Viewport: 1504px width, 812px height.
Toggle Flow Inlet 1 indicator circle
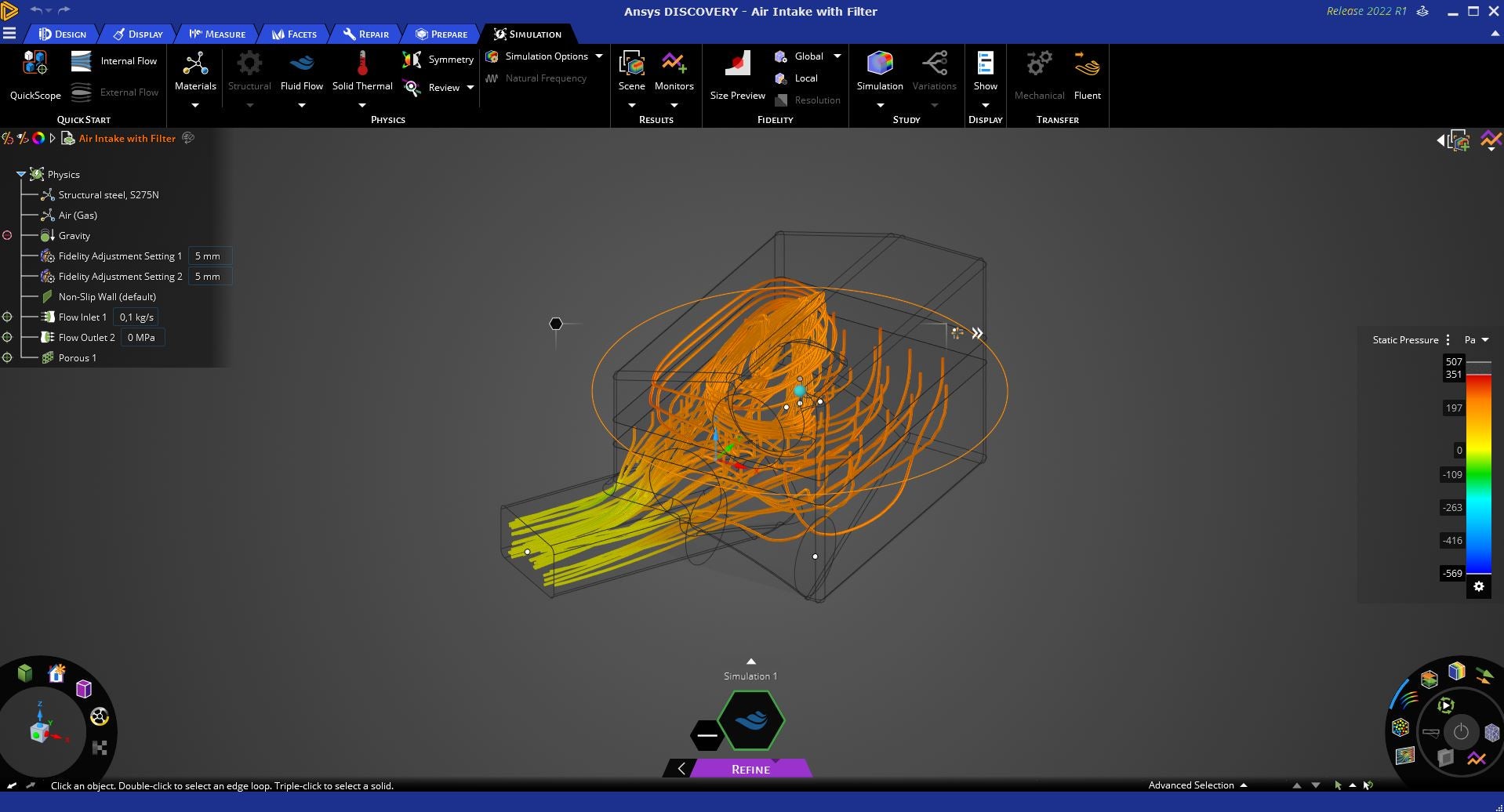coord(7,317)
